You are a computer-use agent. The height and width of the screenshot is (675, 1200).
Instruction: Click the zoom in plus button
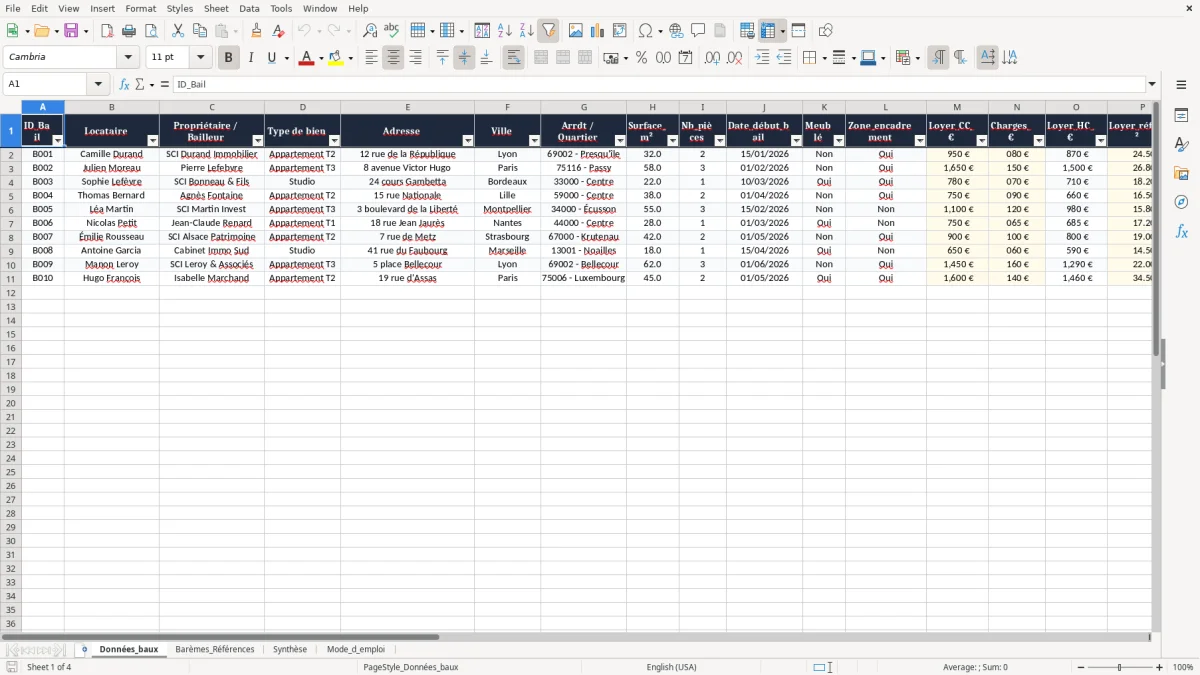(1160, 667)
